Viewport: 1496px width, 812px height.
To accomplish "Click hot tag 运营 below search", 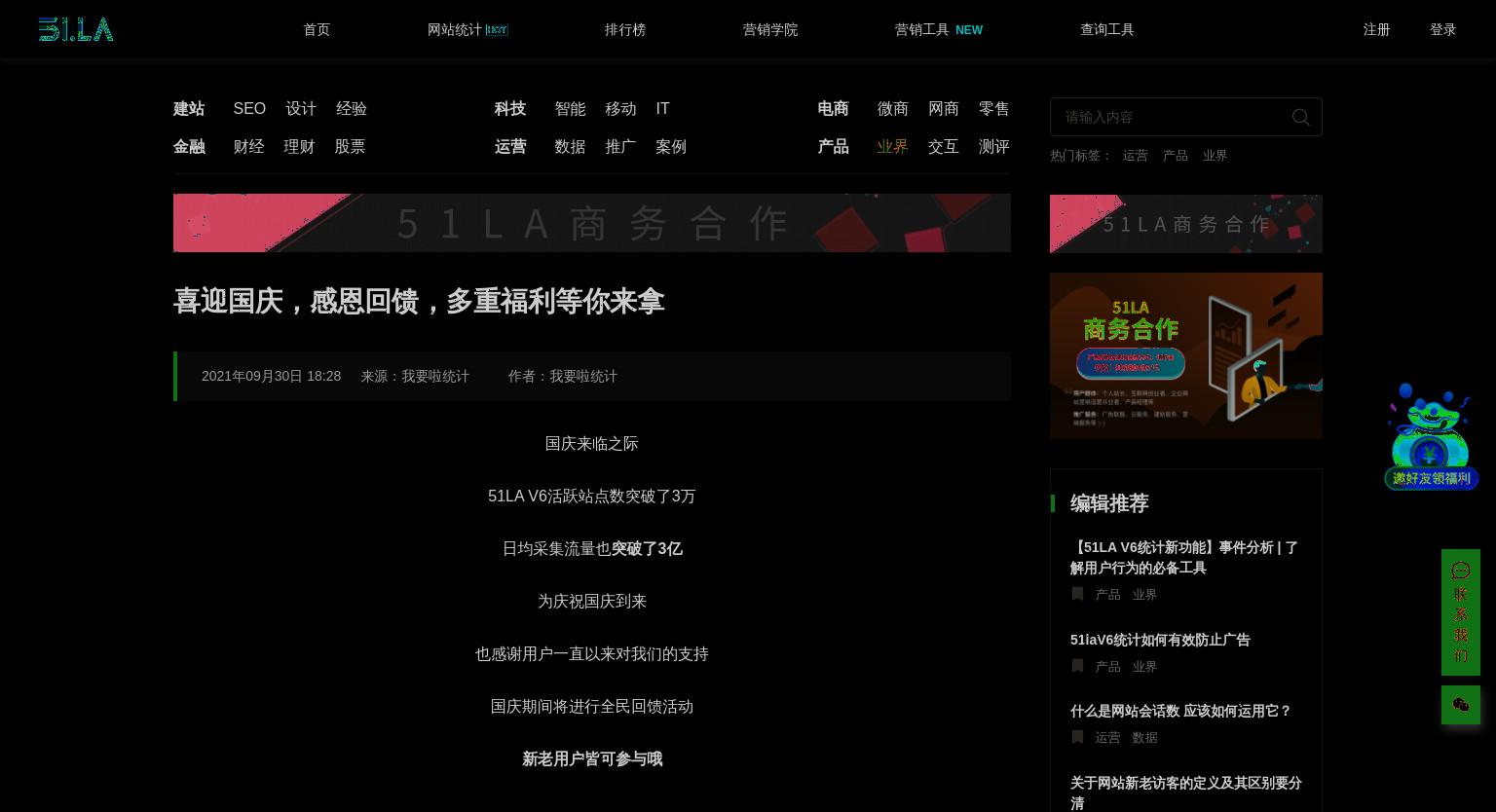I will coord(1135,155).
